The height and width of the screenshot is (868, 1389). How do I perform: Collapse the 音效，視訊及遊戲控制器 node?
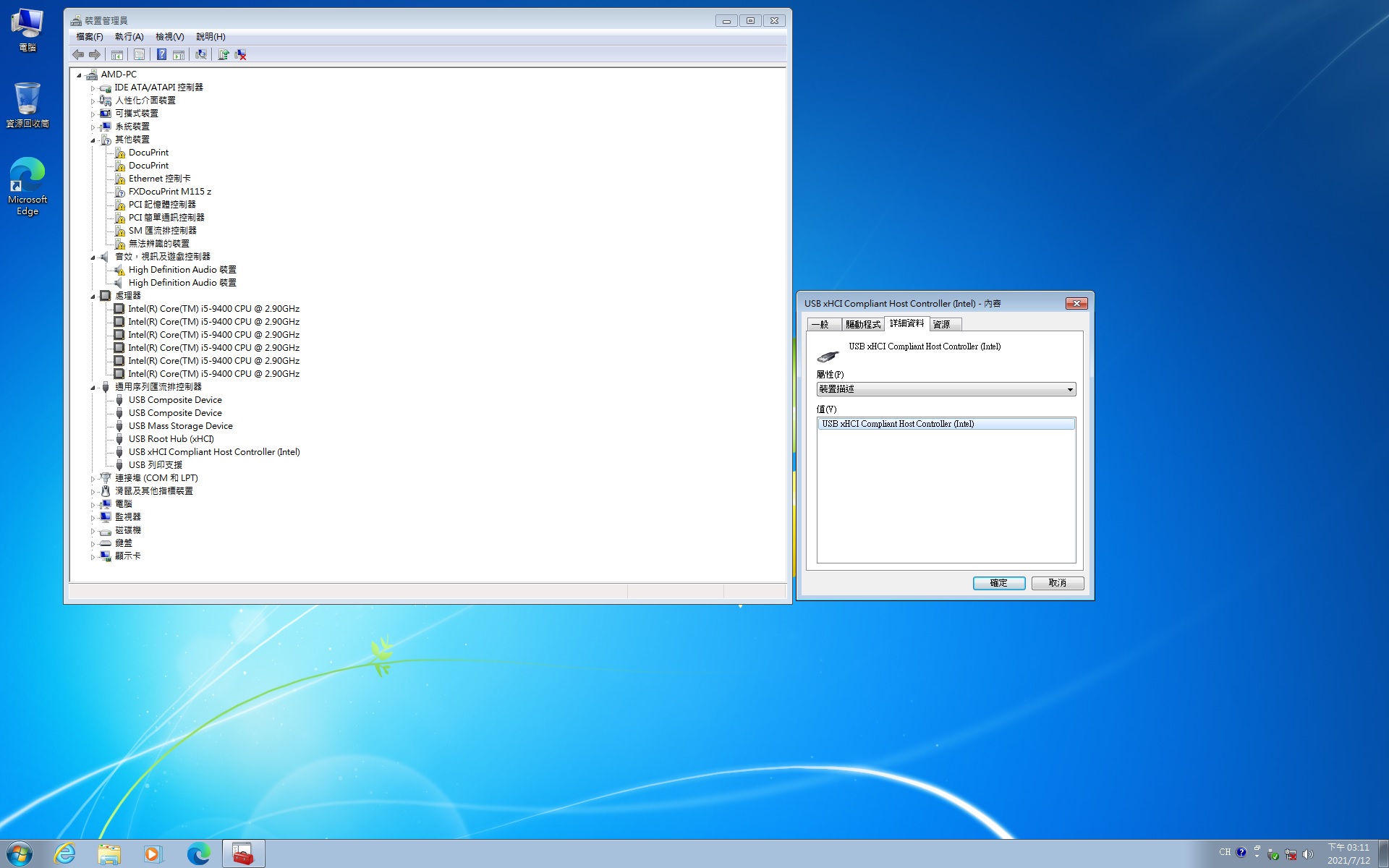coord(93,257)
